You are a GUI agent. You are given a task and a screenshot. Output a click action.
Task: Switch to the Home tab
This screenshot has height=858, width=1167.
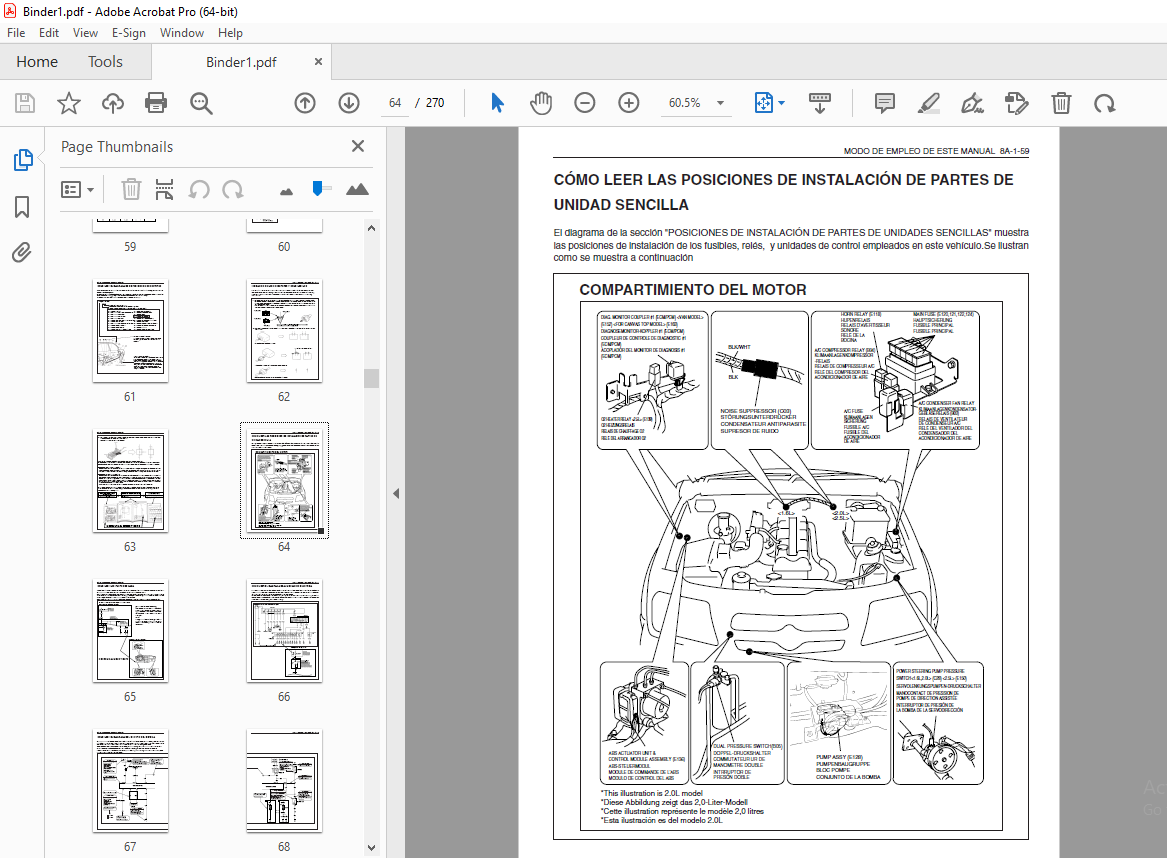(37, 62)
